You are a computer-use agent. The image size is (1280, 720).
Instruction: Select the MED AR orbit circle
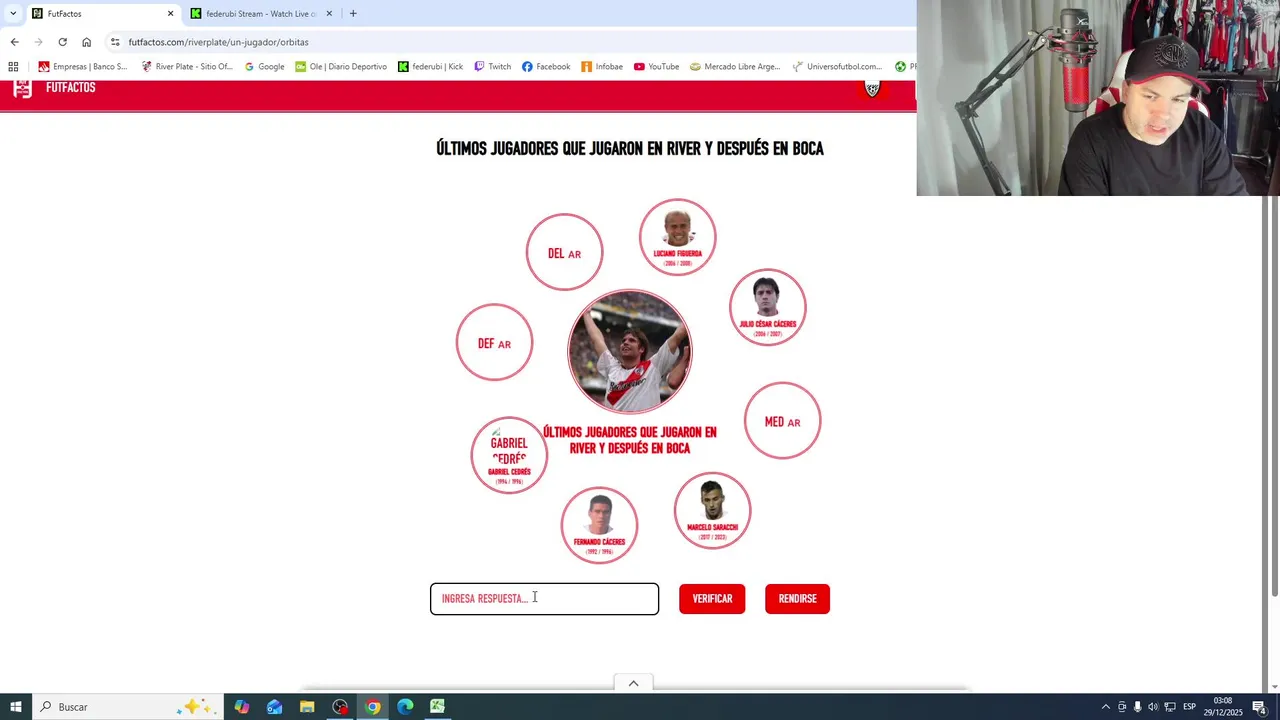(x=782, y=421)
